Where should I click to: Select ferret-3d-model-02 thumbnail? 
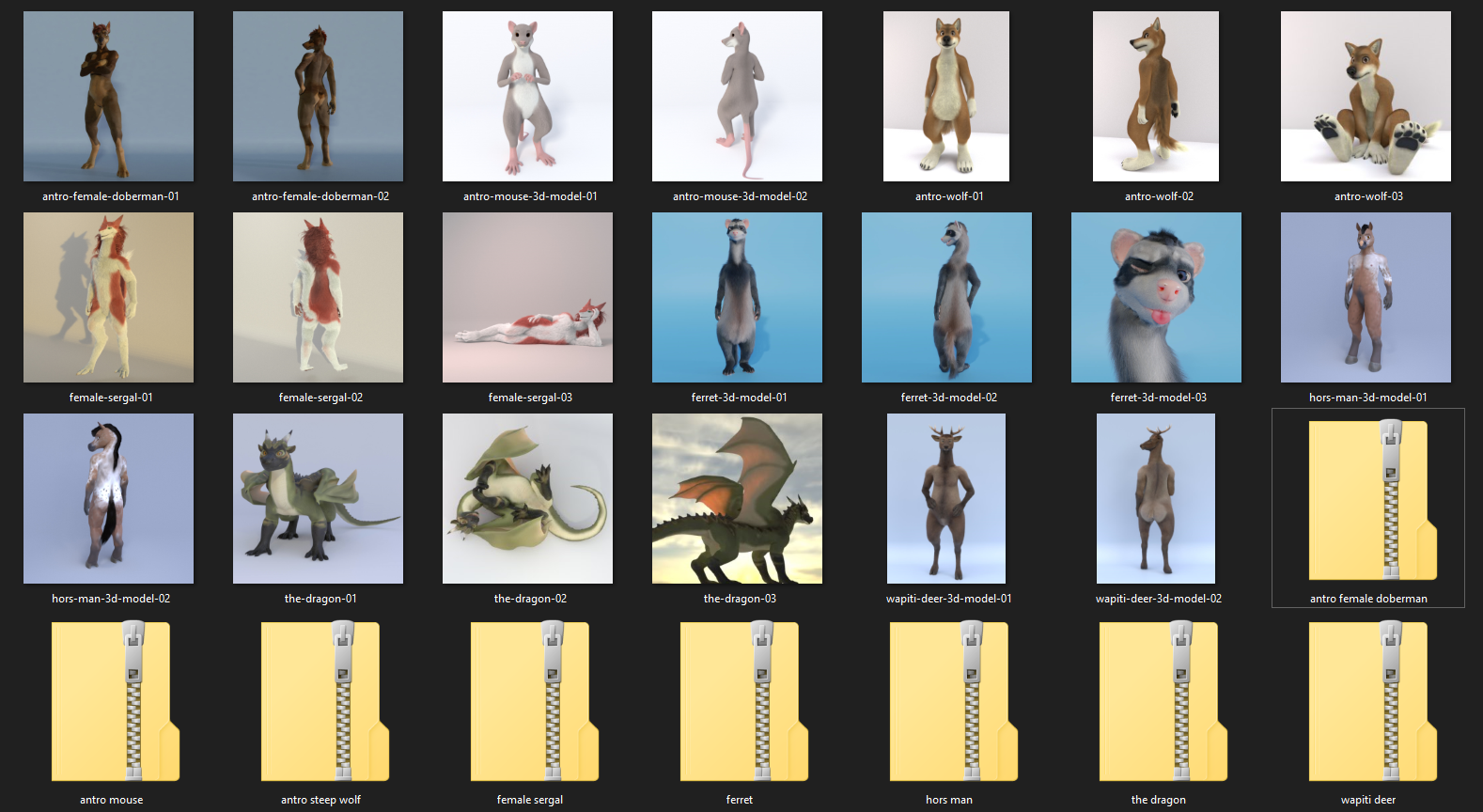point(946,297)
